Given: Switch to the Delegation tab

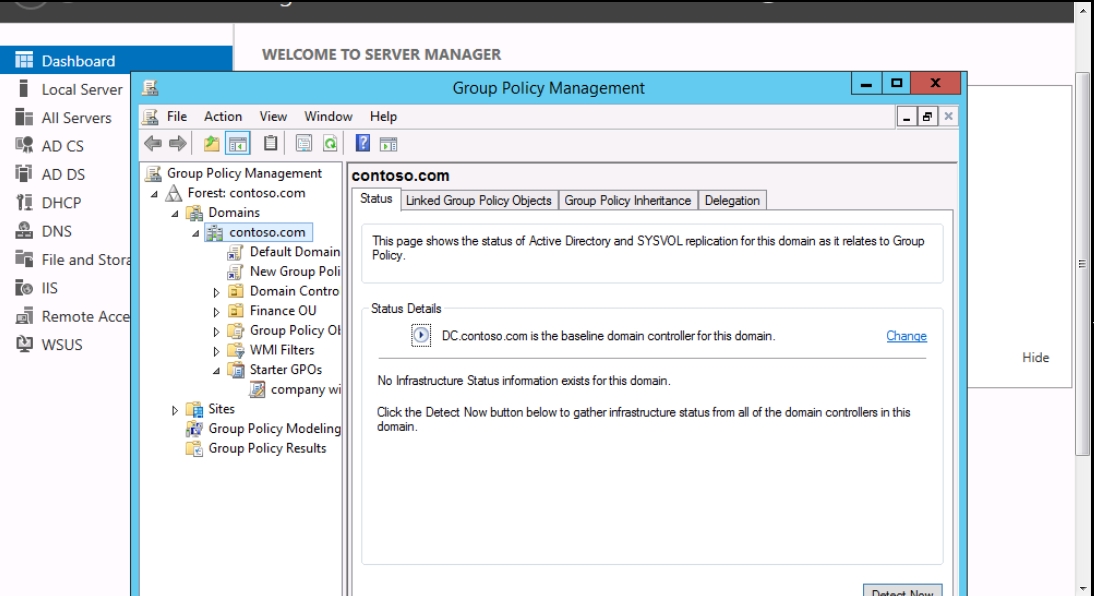Looking at the screenshot, I should [732, 200].
